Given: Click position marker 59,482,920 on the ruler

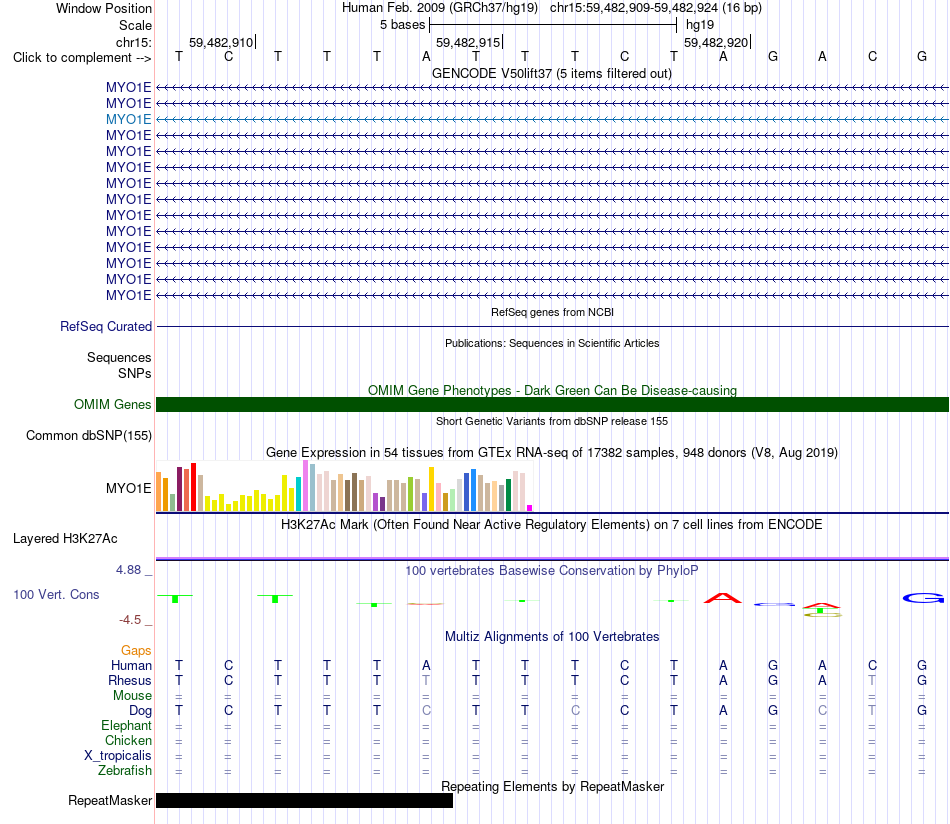Looking at the screenshot, I should [716, 42].
